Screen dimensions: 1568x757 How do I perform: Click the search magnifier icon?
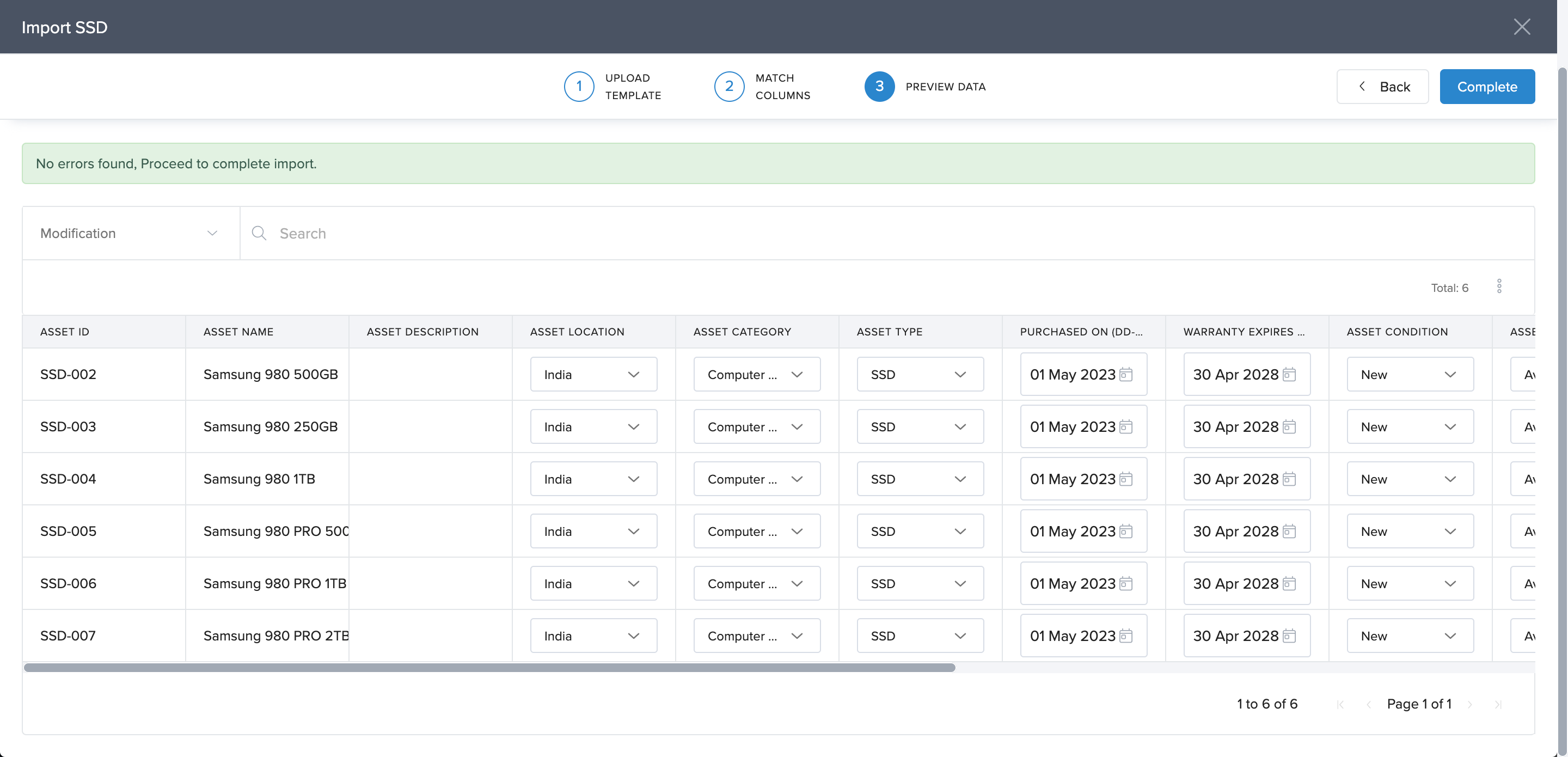(259, 233)
